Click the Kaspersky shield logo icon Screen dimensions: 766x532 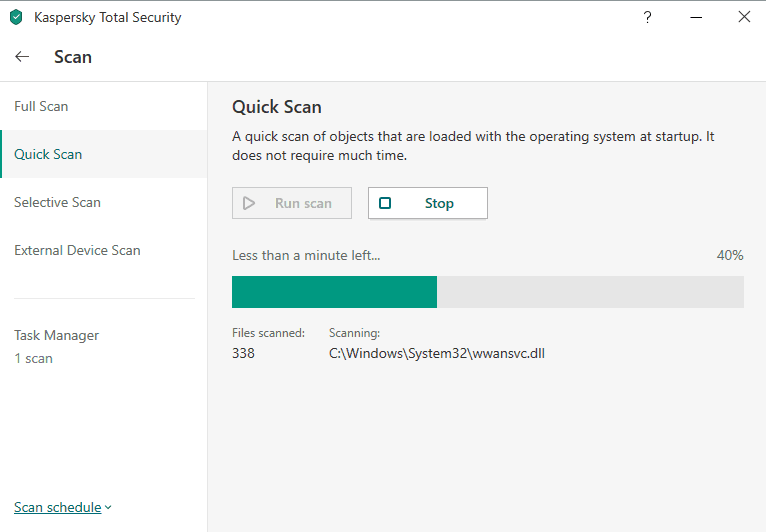[x=16, y=17]
